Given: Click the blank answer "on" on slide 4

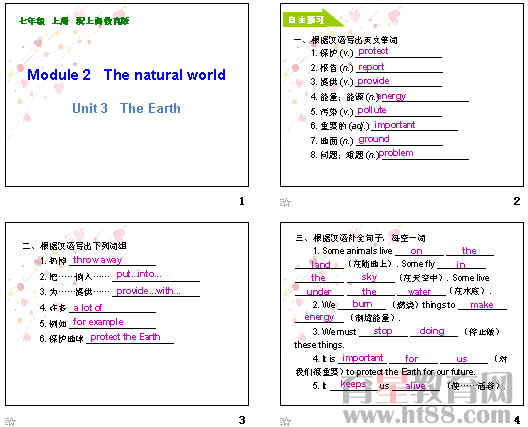Looking at the screenshot, I should click(416, 251).
